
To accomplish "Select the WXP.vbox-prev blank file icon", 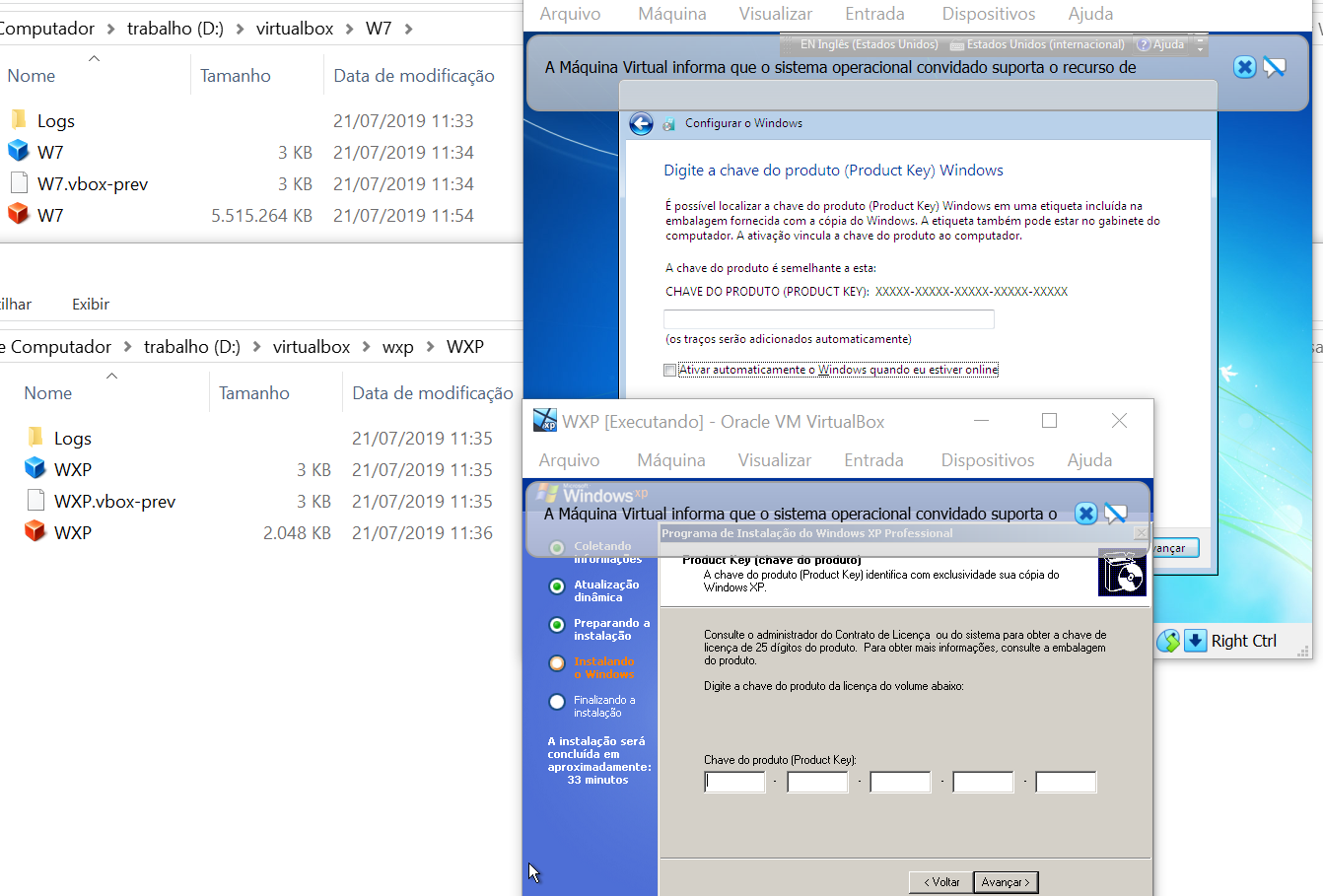I will [x=35, y=501].
